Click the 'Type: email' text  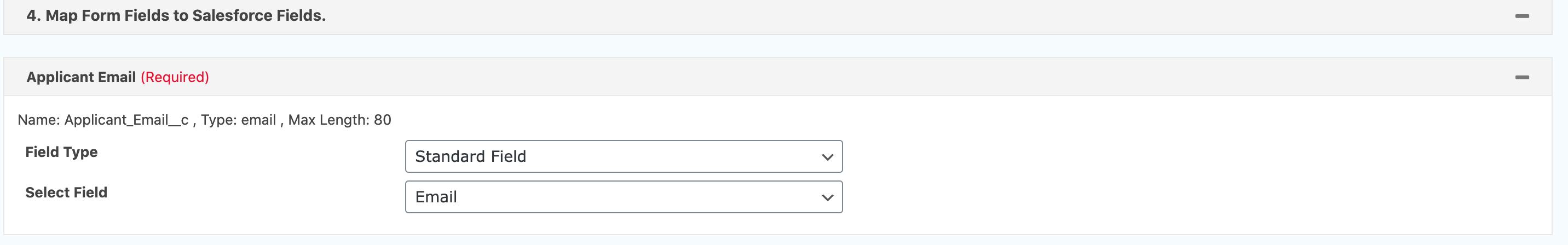[x=238, y=120]
